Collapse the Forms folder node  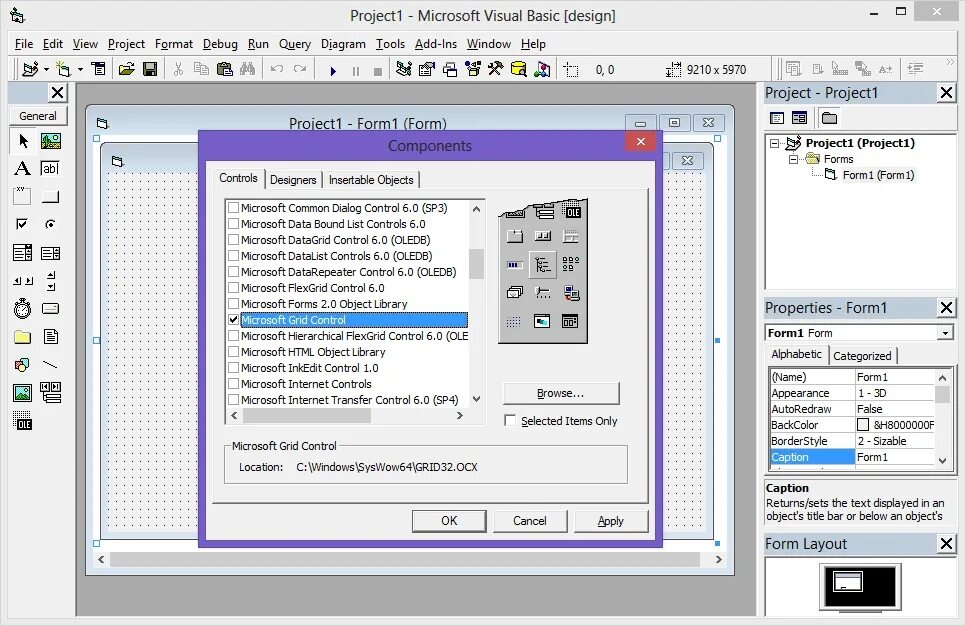pos(794,159)
